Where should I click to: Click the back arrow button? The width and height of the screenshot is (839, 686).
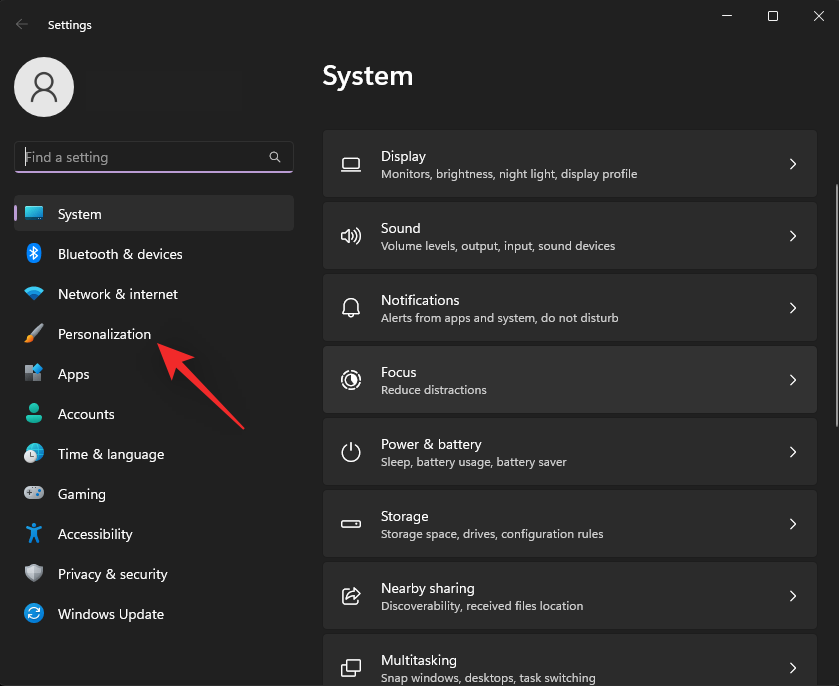(20, 24)
